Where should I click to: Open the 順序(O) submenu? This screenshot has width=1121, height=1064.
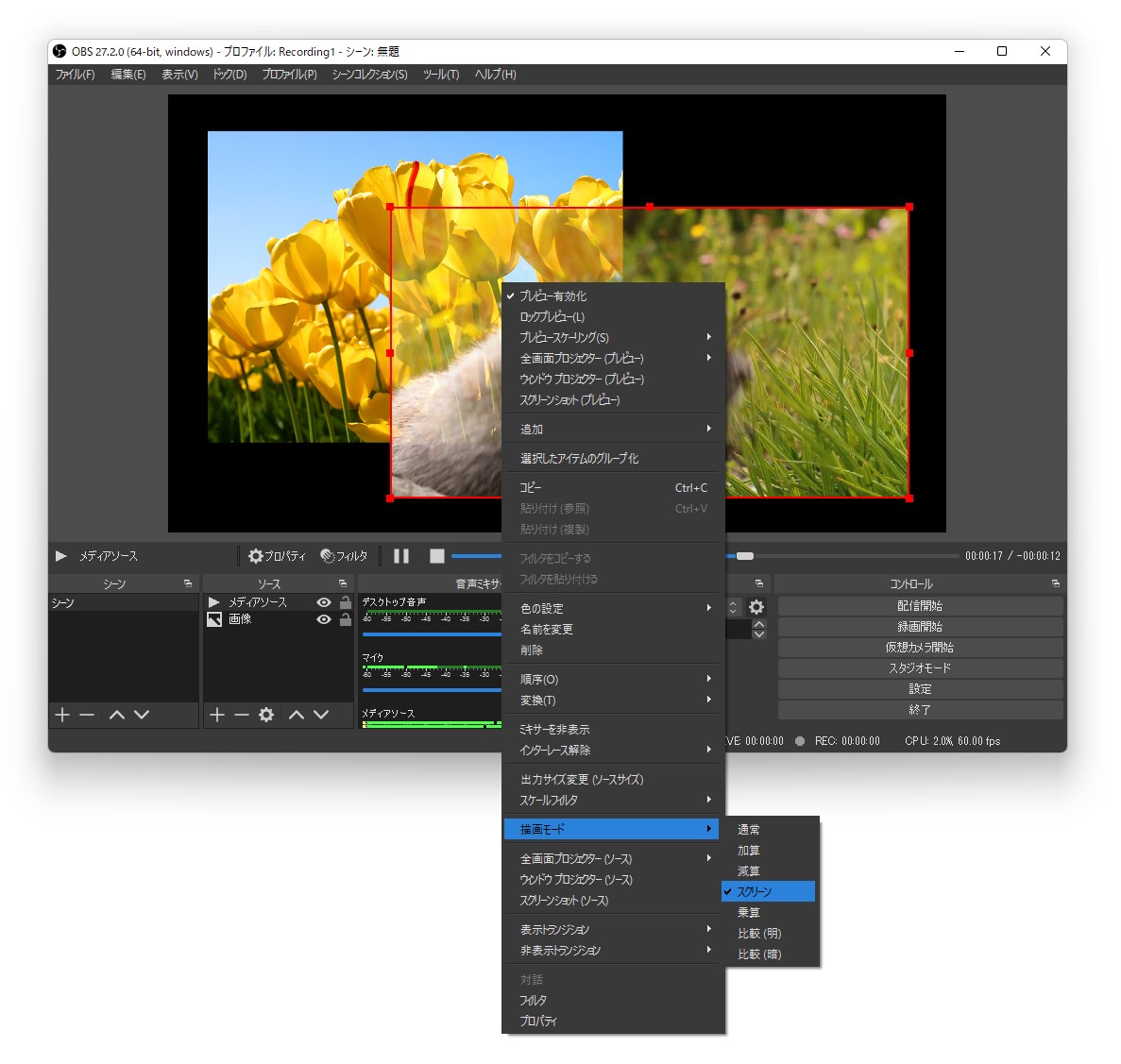567,679
